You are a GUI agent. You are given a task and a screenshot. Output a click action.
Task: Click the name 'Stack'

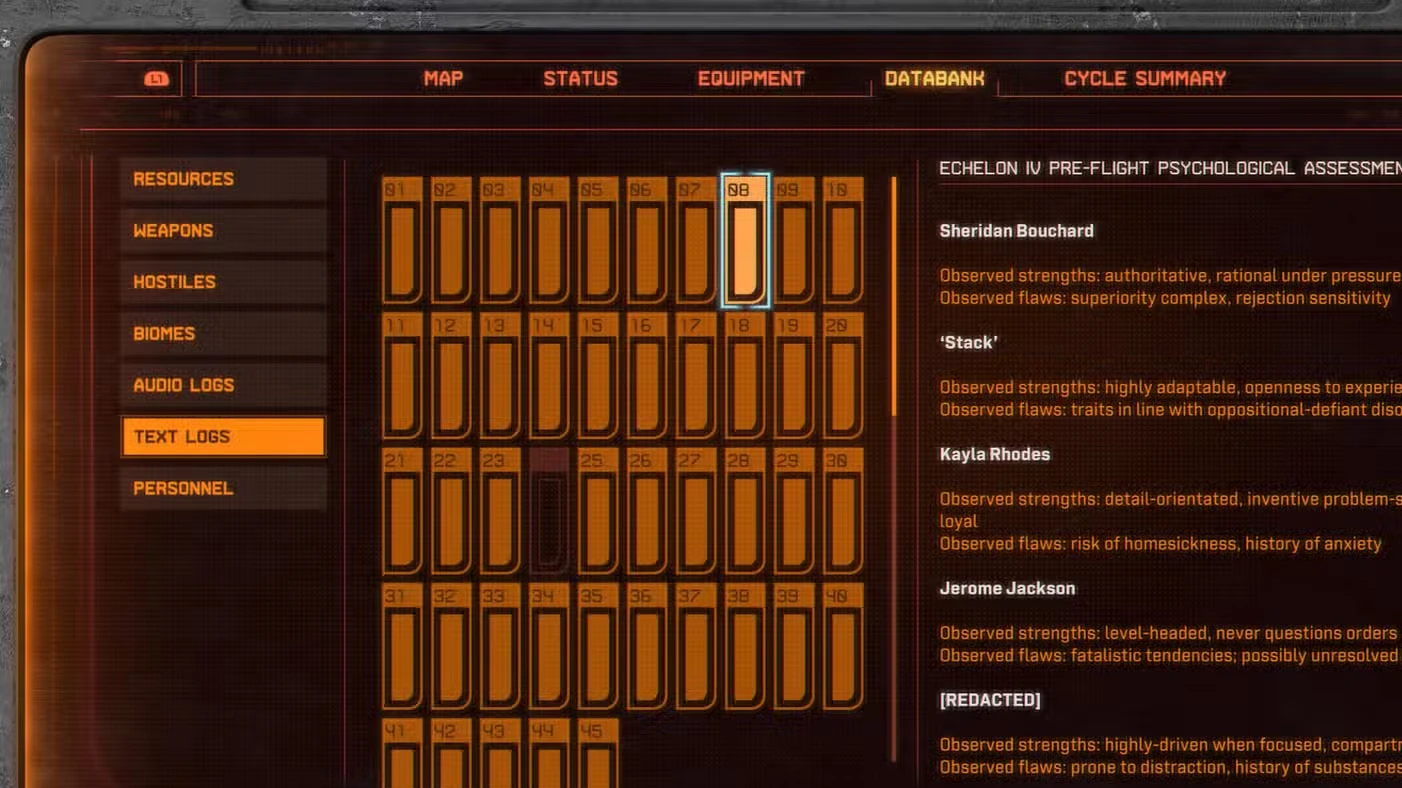[968, 342]
